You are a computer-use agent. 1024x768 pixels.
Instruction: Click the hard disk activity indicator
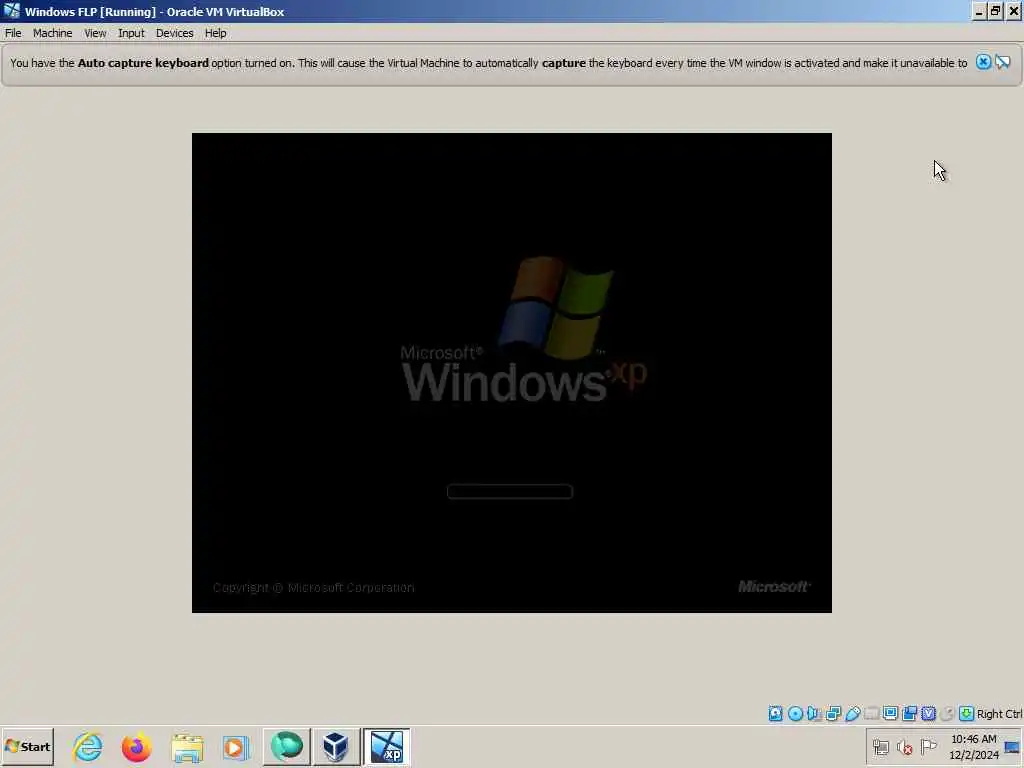[x=775, y=713]
